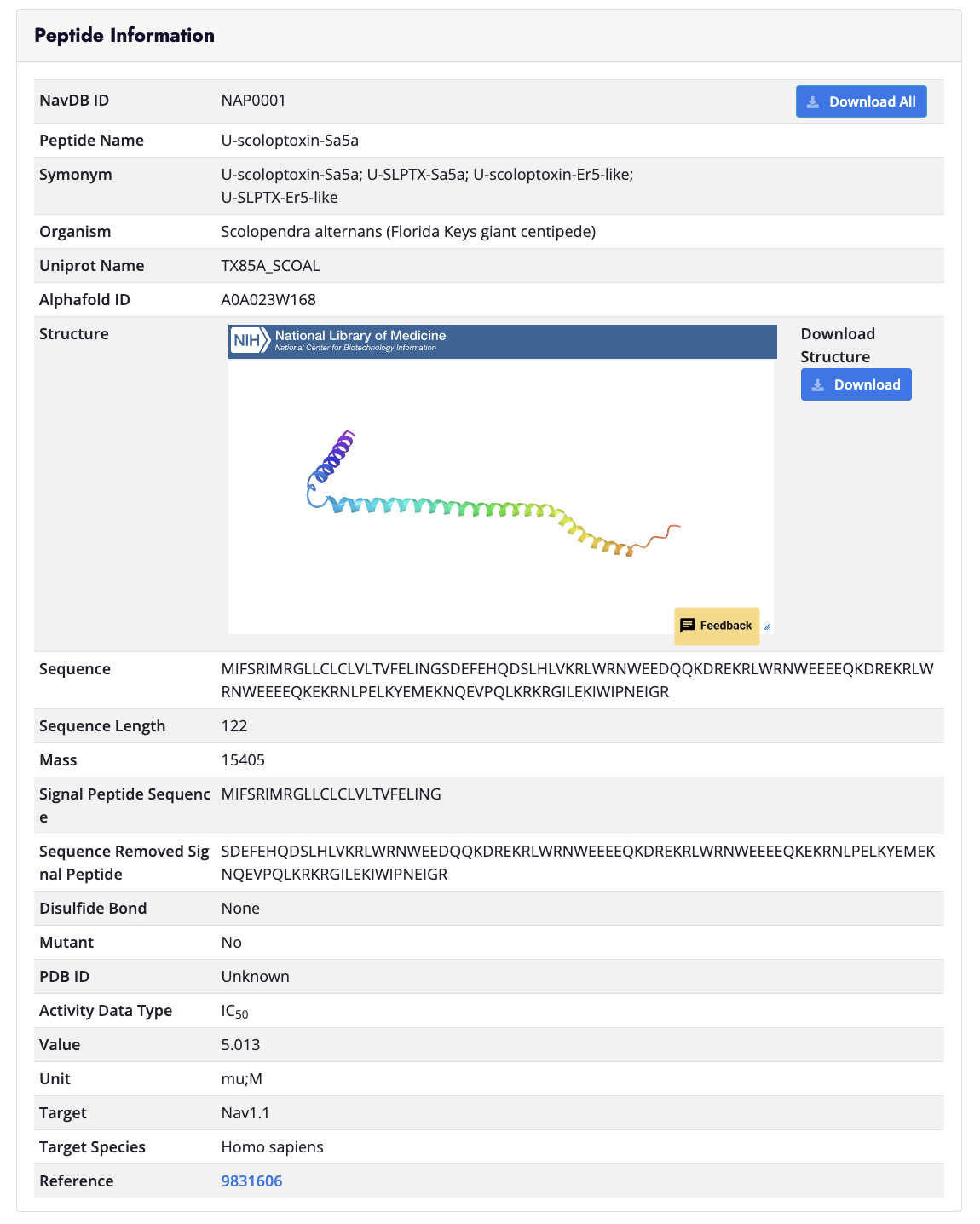Click the resize handle at viewer corner
The height and width of the screenshot is (1224, 980).
(766, 627)
